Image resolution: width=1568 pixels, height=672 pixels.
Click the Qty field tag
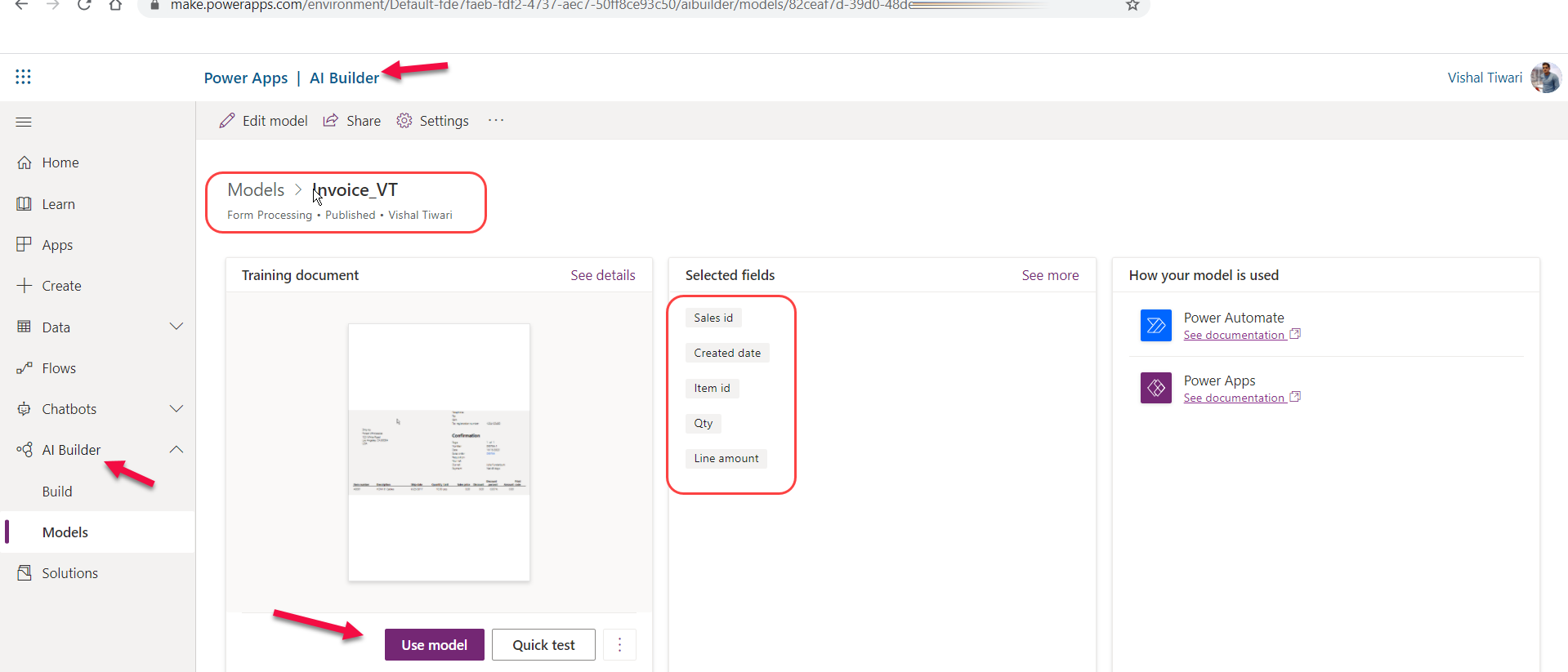click(x=704, y=423)
